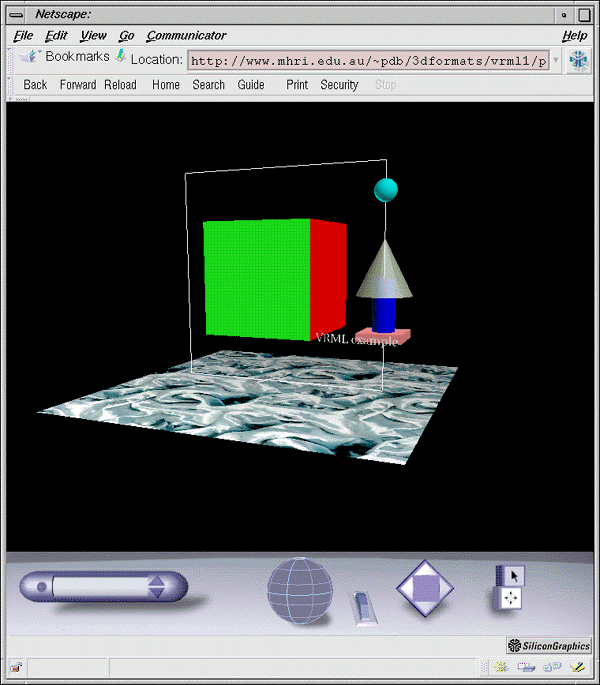Open the Help menu

tap(574, 36)
